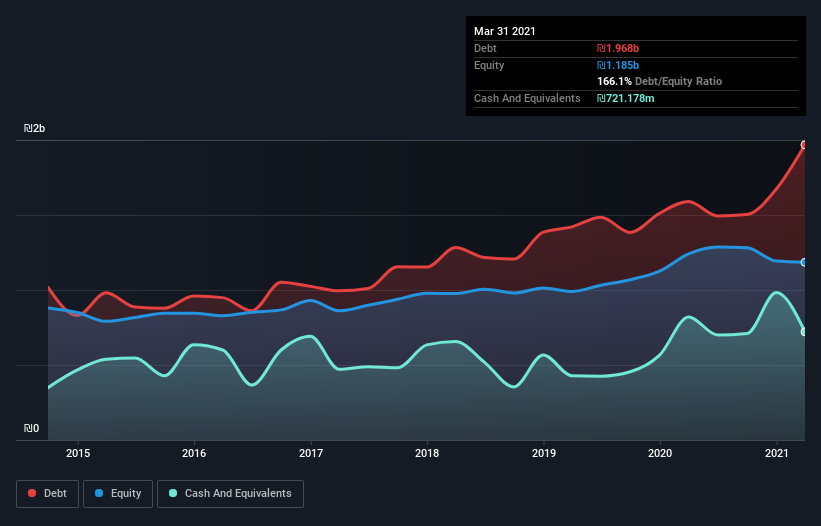Click the 2018 axis label
Viewport: 821px width, 526px height.
[427, 453]
